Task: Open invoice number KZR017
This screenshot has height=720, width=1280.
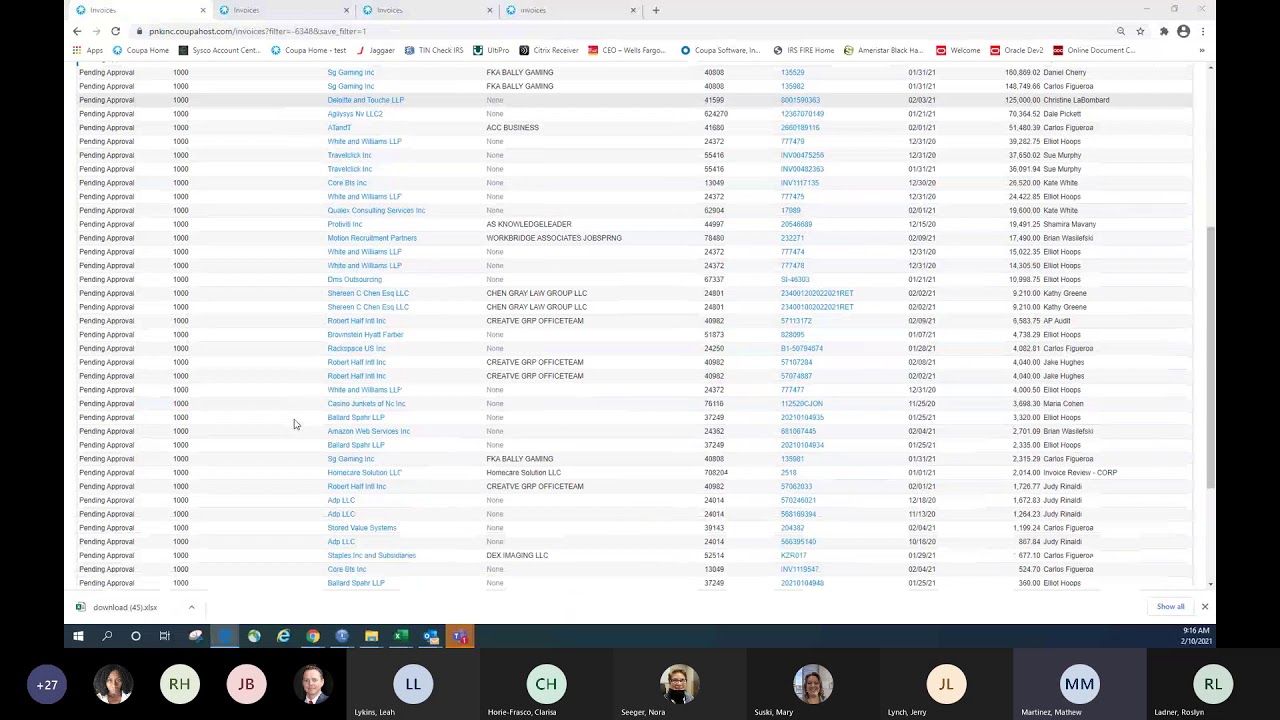Action: click(x=793, y=556)
